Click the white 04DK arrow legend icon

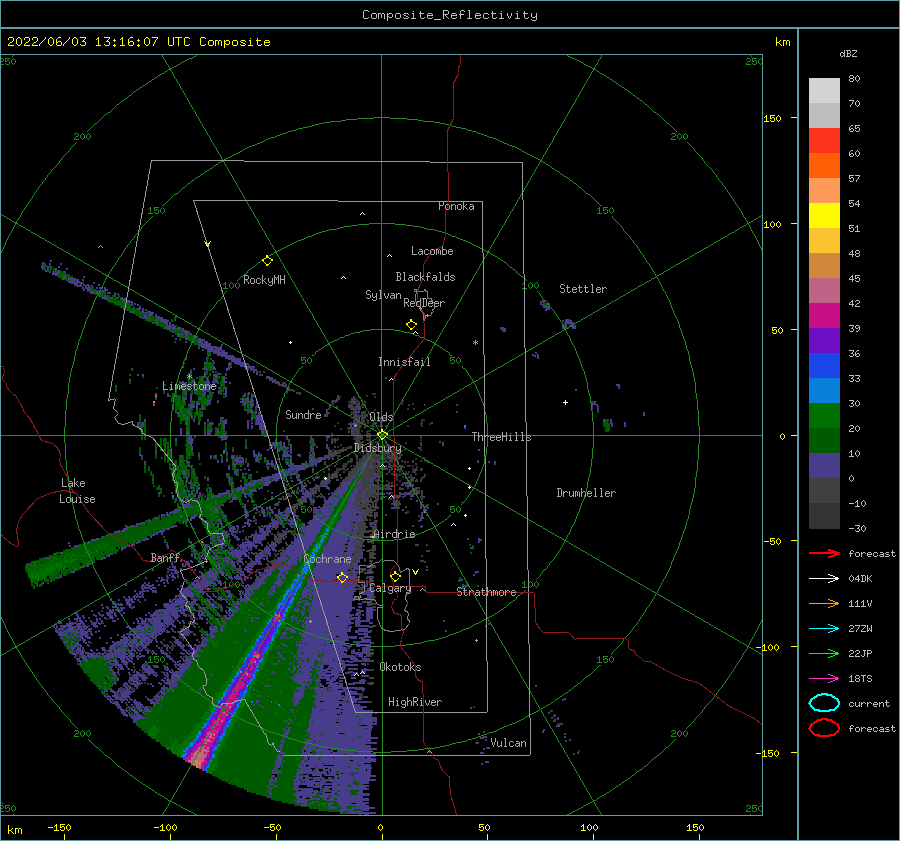(824, 579)
